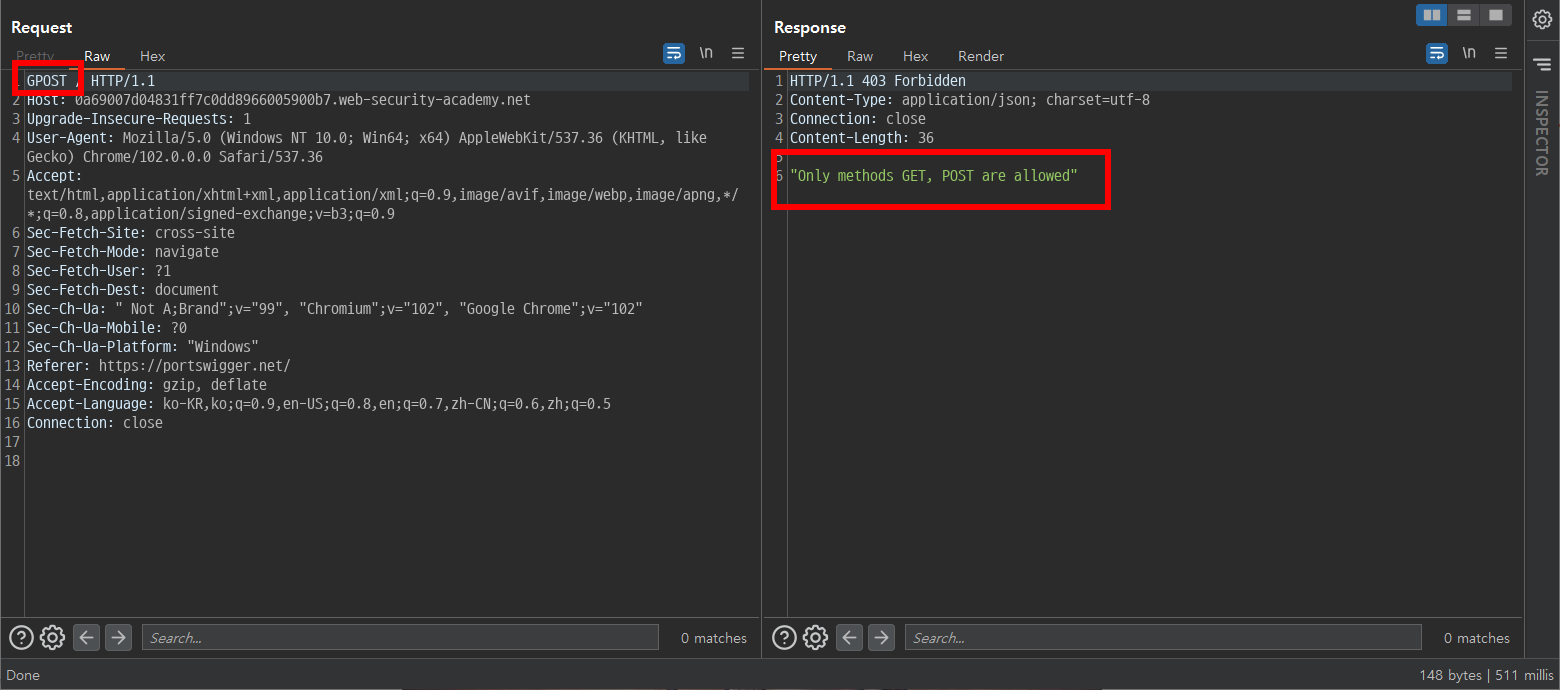Viewport: 1560px width, 690px height.
Task: Click the Sec-Fetch-Site: cross-site header
Action: (131, 233)
